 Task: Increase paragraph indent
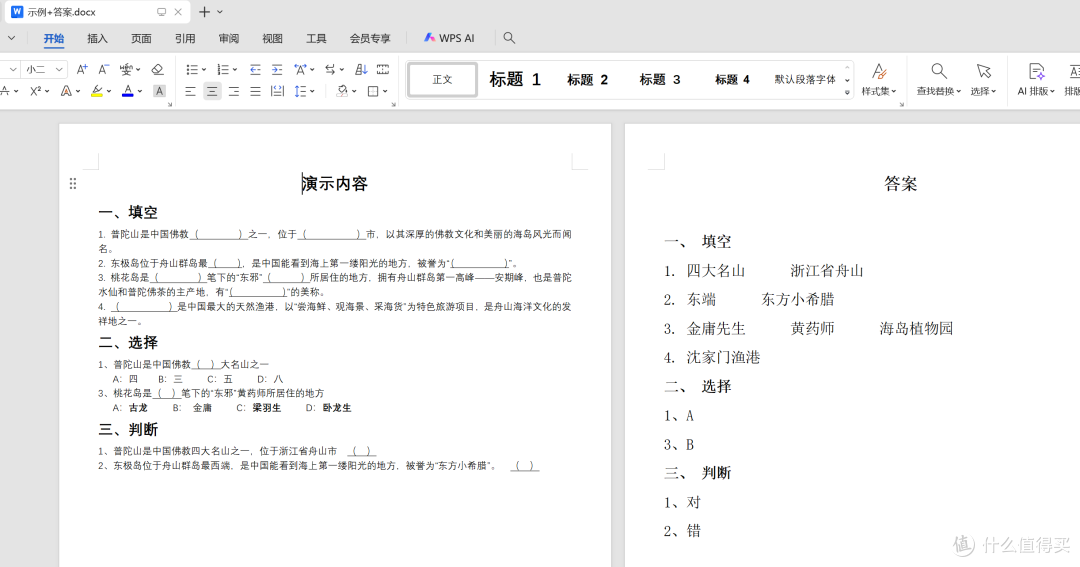277,70
